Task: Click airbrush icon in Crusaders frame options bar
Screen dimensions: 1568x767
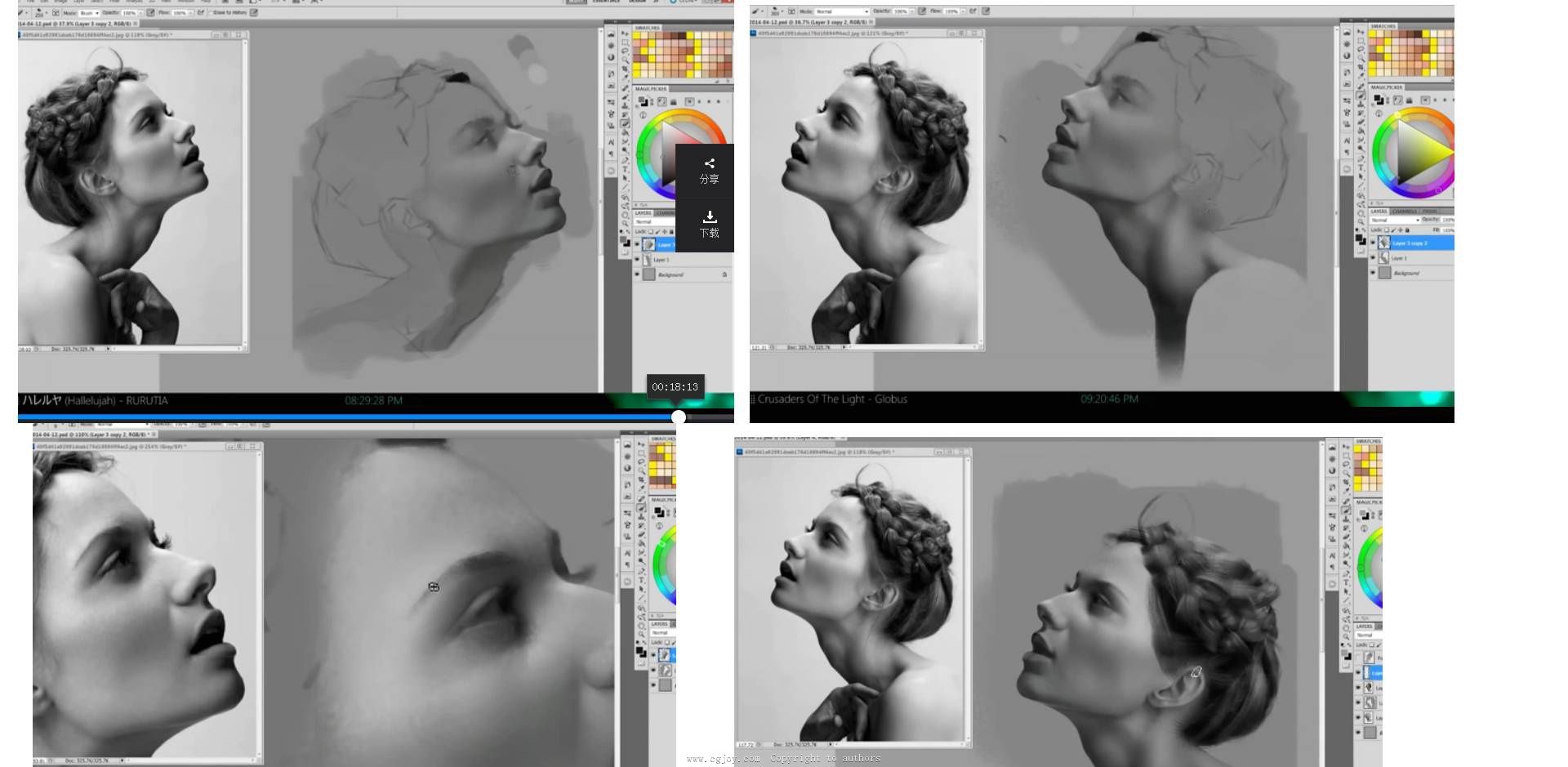Action: [x=973, y=11]
